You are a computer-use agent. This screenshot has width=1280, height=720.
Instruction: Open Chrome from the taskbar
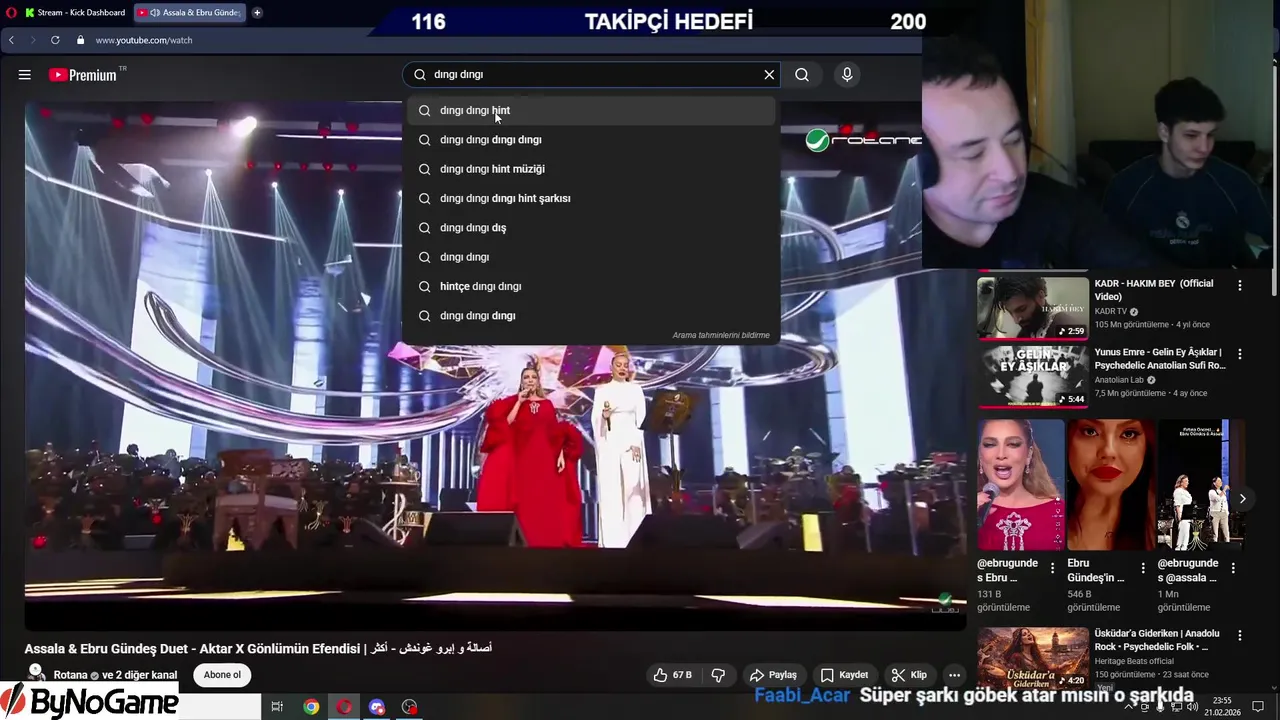(311, 707)
